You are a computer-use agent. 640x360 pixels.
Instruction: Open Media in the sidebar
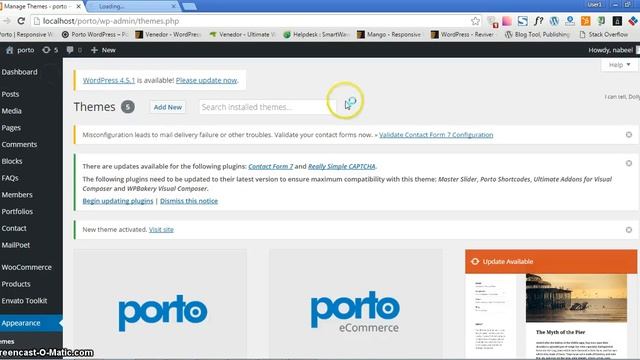pos(11,111)
